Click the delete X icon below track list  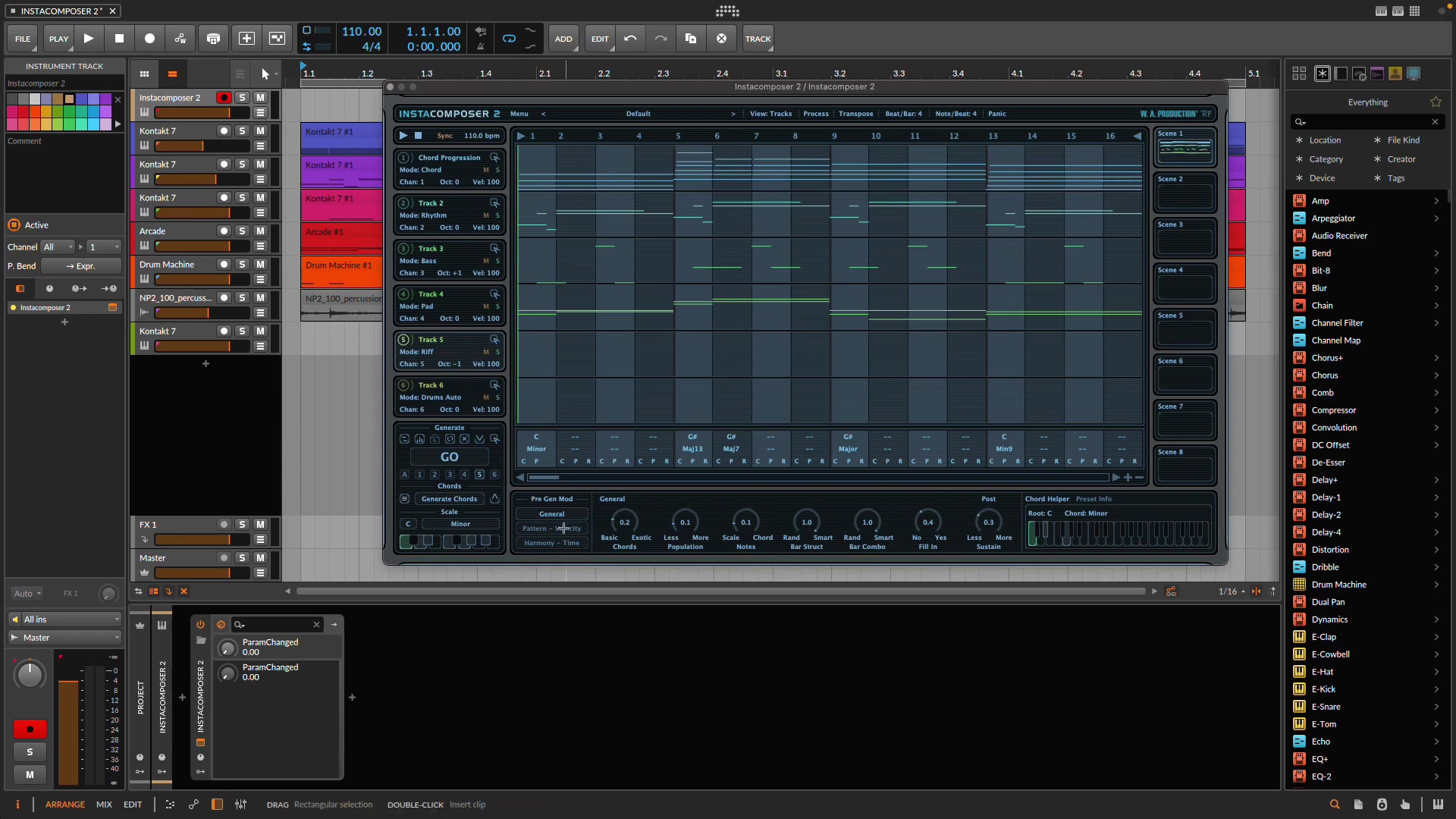pyautogui.click(x=184, y=591)
